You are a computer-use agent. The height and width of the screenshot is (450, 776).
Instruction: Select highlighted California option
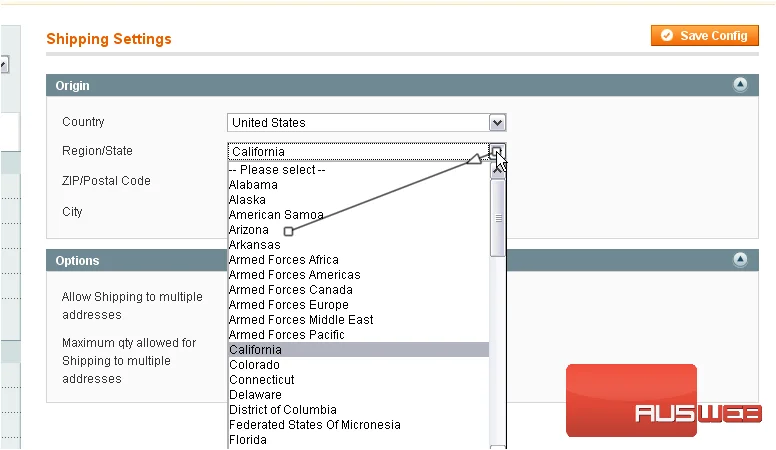(x=358, y=350)
